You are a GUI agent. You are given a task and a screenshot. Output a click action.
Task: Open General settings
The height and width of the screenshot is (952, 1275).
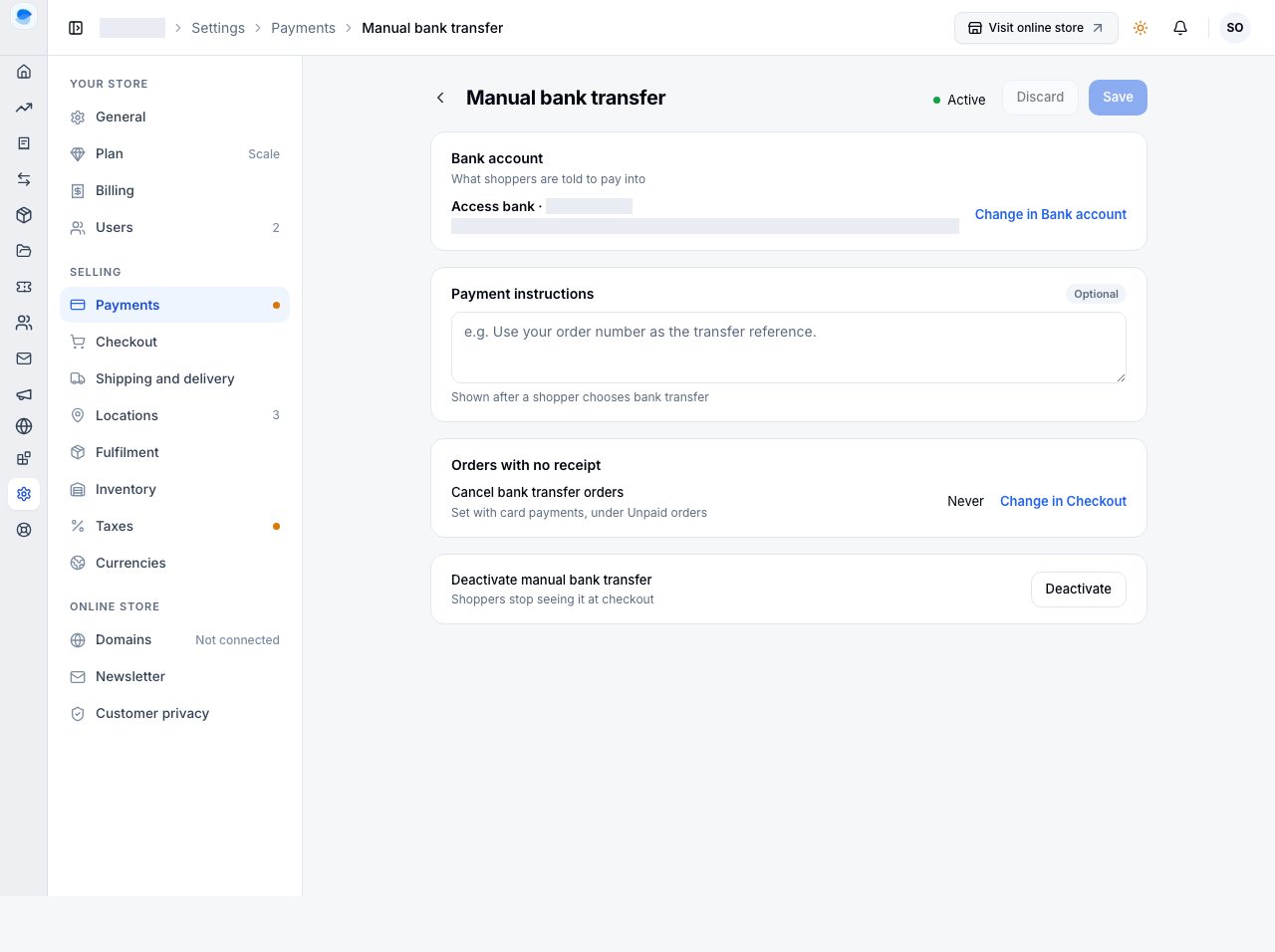coord(174,118)
